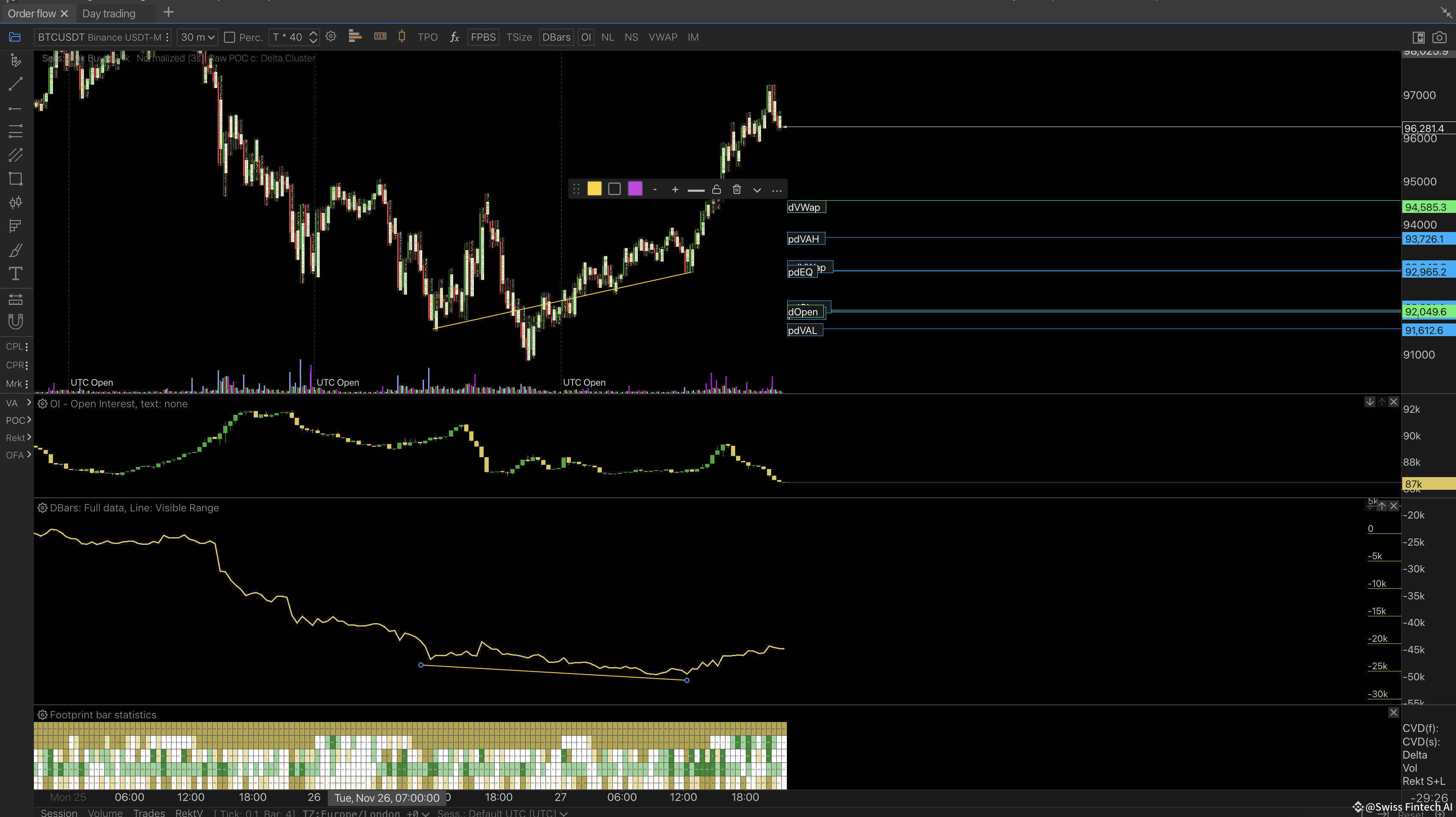
Task: Select the trend line drawing tool
Action: coord(15,84)
